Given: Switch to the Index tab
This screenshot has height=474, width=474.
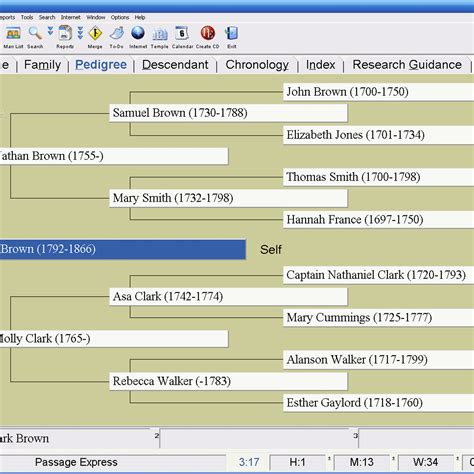Looking at the screenshot, I should [x=320, y=65].
